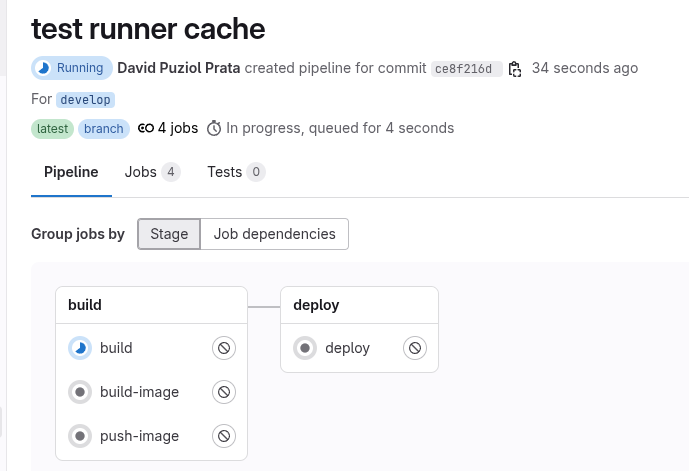Open the Tests tab
Image resolution: width=689 pixels, height=471 pixels.
236,172
